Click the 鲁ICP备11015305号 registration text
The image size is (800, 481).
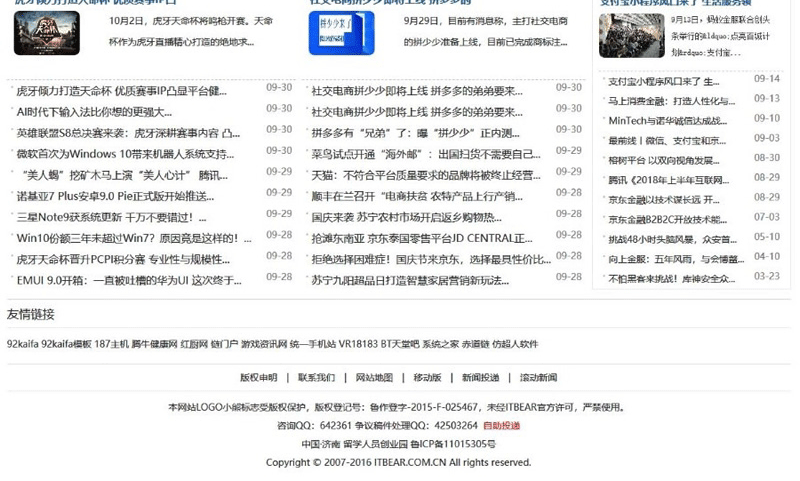453,444
